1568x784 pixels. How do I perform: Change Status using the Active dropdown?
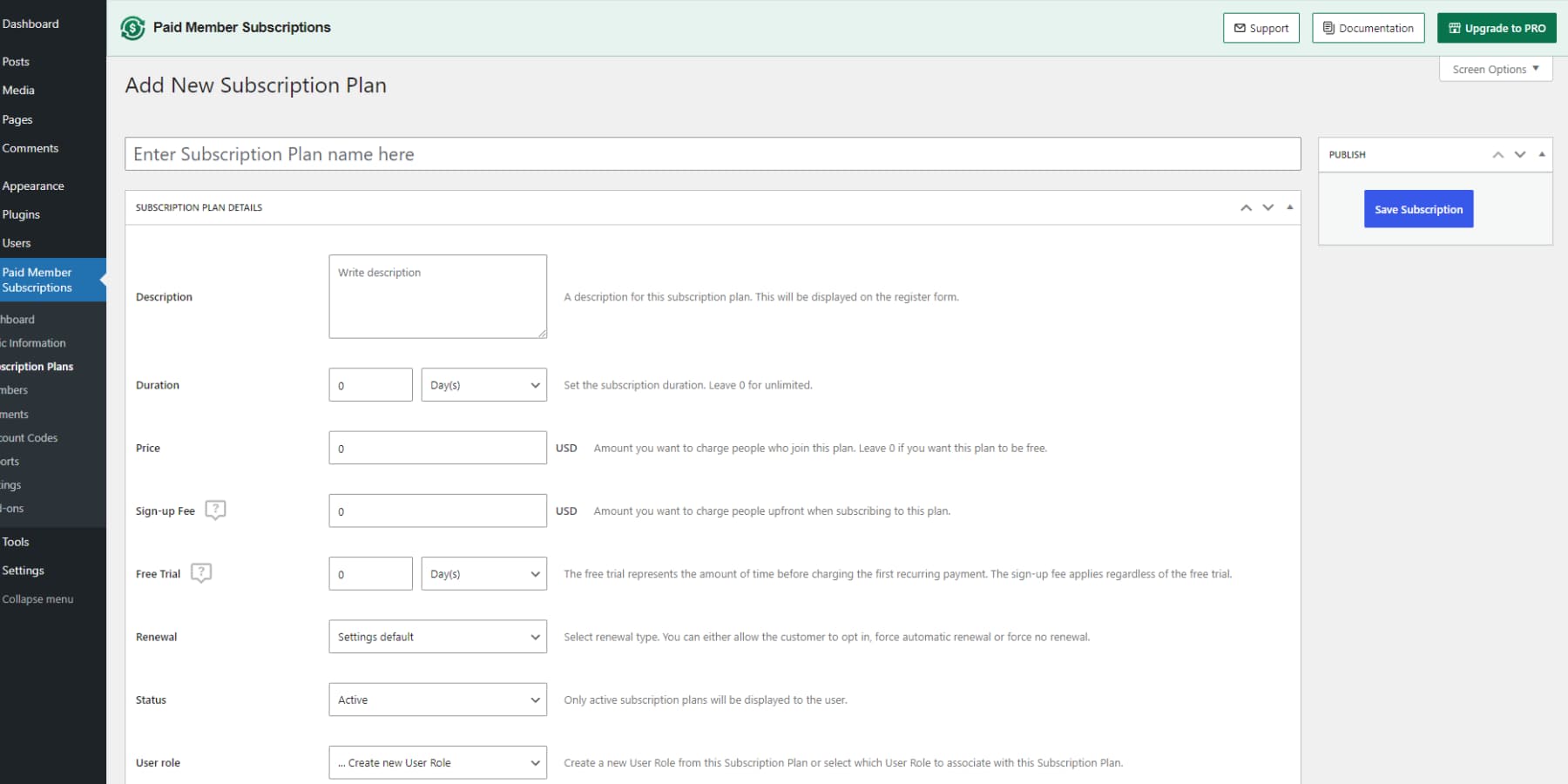coord(437,700)
